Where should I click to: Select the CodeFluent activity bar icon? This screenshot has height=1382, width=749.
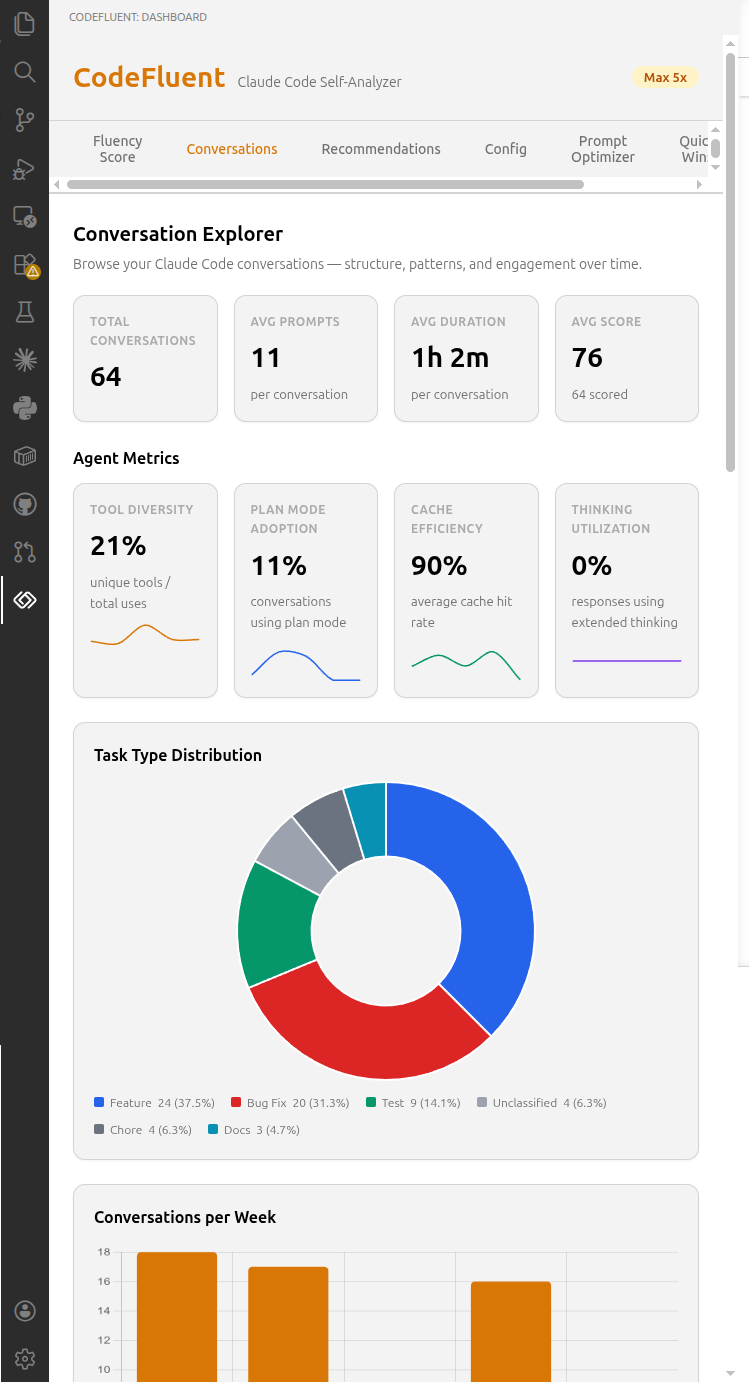coord(24,600)
